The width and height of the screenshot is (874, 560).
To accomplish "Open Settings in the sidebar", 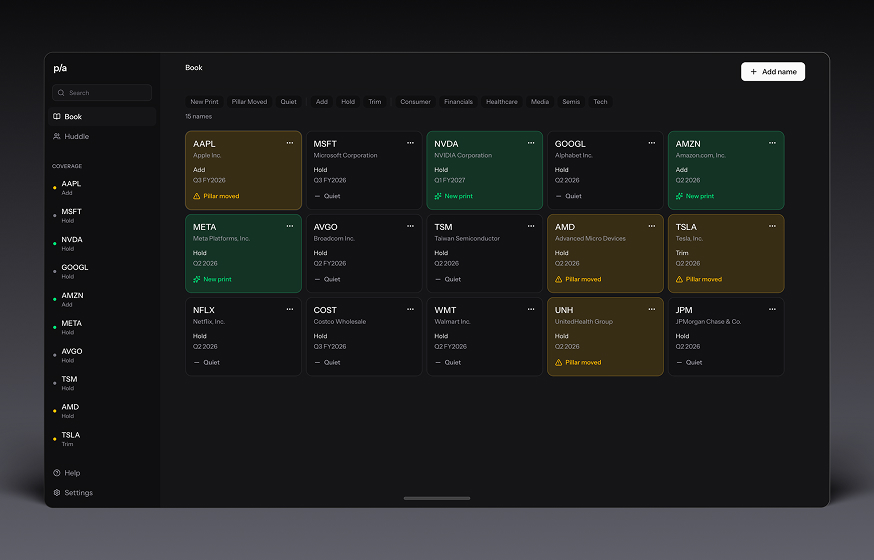I will tap(102, 493).
